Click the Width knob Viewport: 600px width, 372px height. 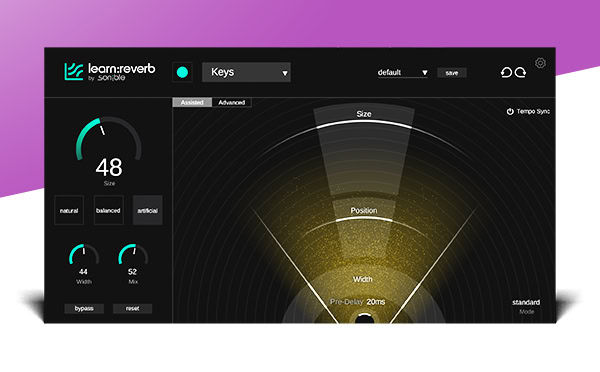(x=84, y=255)
